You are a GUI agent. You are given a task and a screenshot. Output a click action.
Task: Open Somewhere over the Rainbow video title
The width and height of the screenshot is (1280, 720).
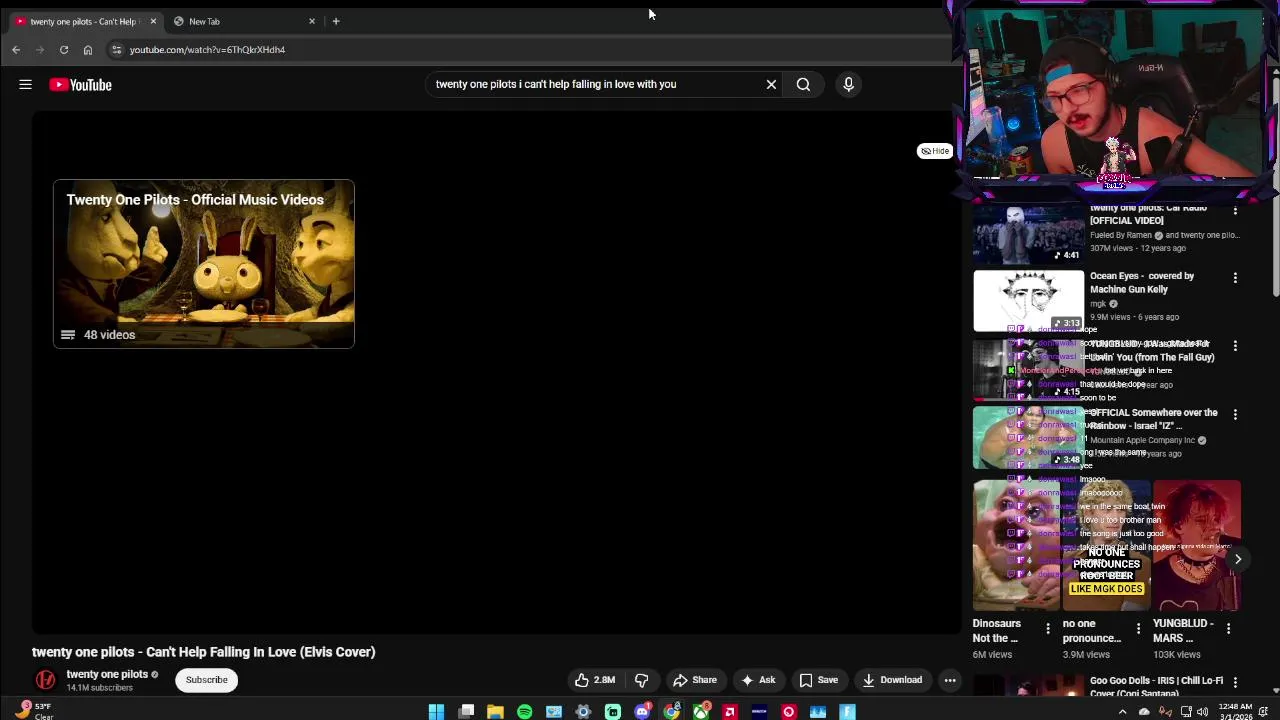tap(1153, 419)
